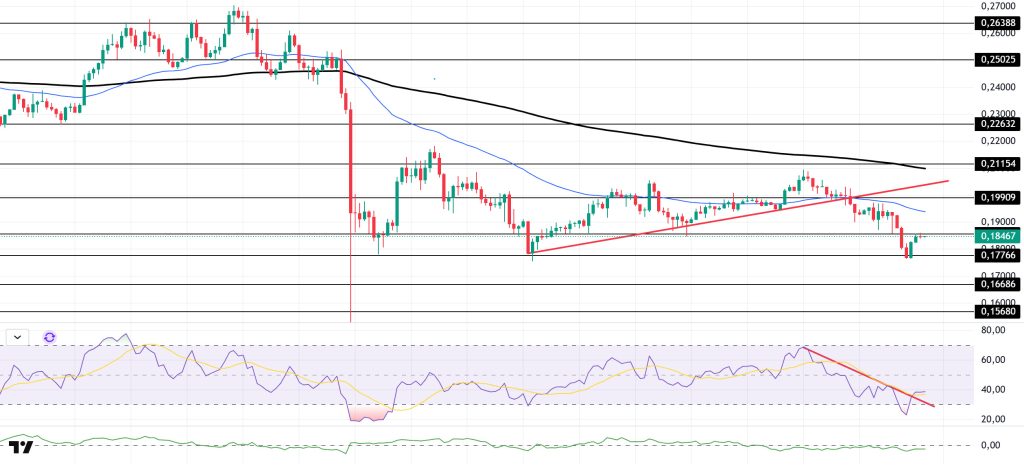Image resolution: width=1024 pixels, height=470 pixels.
Task: Click the blue short-term moving average line
Action: [x=450, y=142]
